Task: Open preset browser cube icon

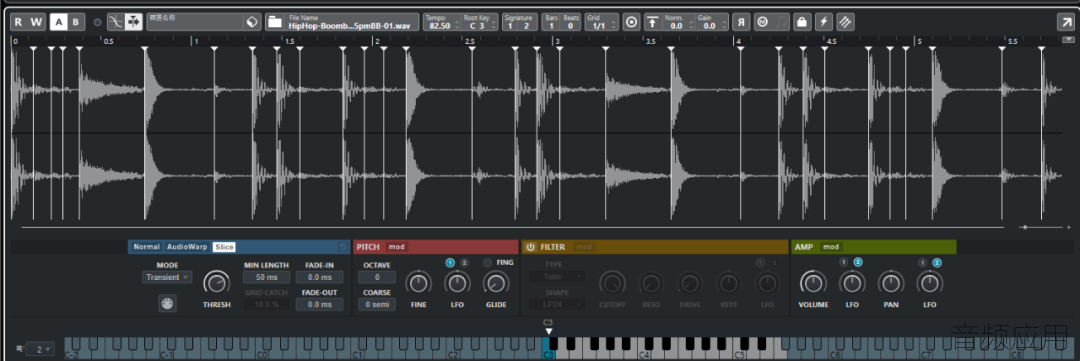Action: coord(252,22)
